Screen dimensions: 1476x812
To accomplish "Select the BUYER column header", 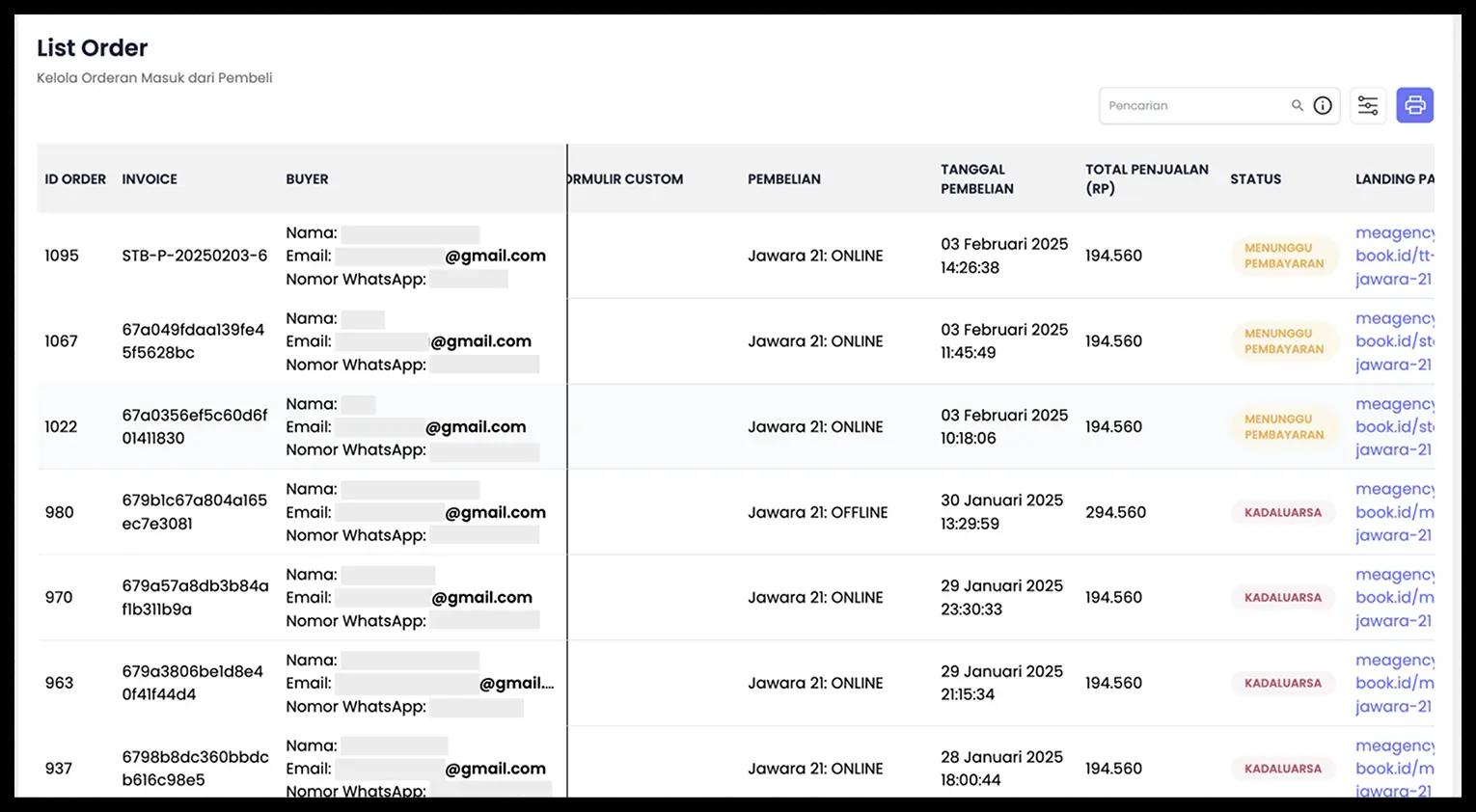I will 307,179.
